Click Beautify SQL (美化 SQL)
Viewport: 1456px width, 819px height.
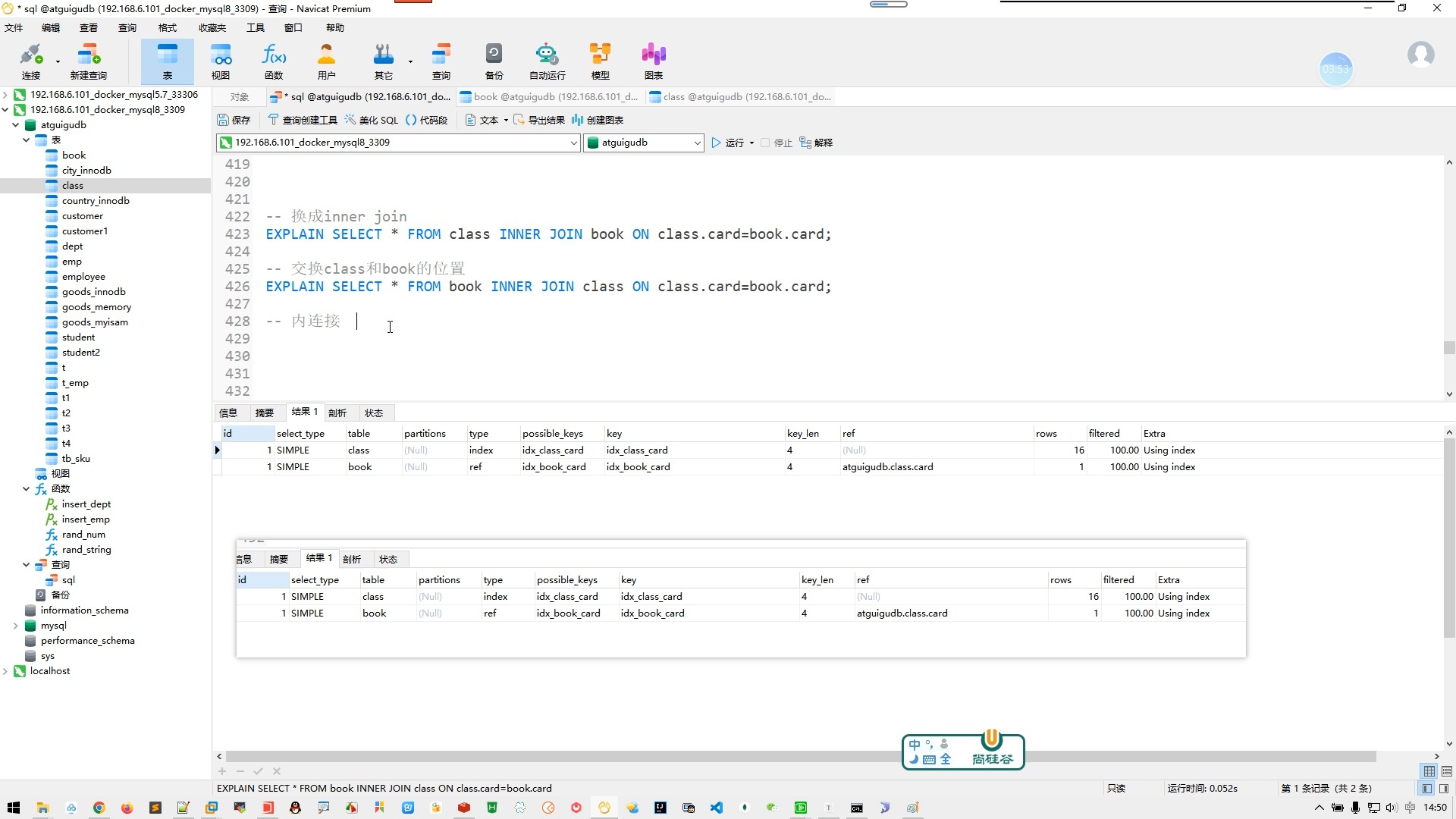pos(371,120)
